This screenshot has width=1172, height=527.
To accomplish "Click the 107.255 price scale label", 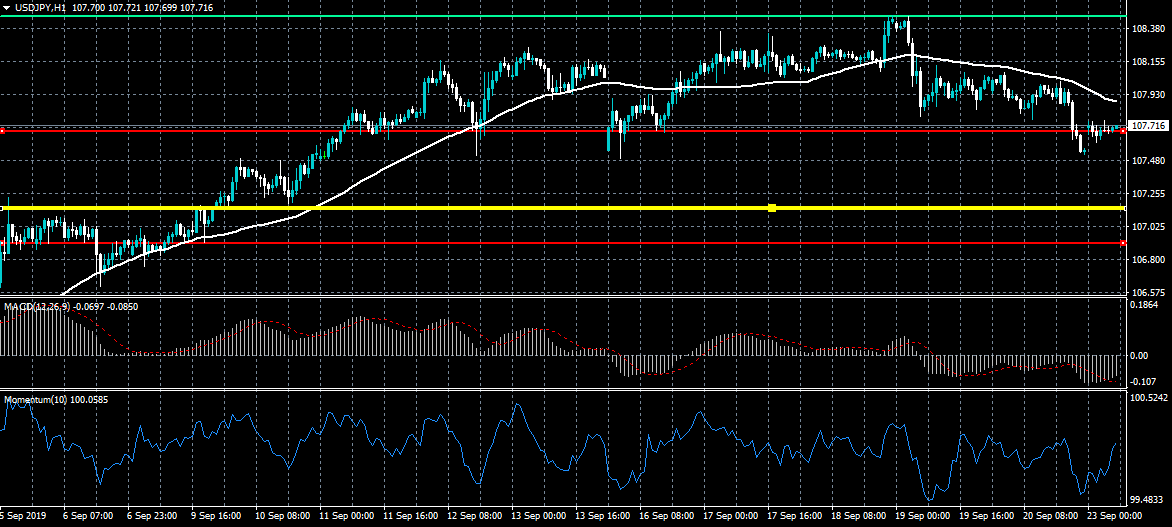I will [x=1148, y=194].
